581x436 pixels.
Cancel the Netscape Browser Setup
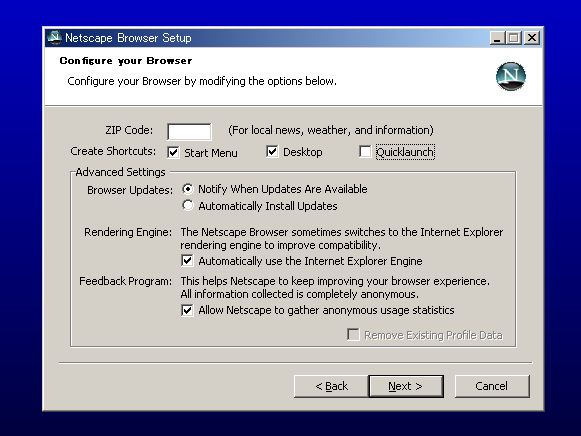tap(492, 386)
